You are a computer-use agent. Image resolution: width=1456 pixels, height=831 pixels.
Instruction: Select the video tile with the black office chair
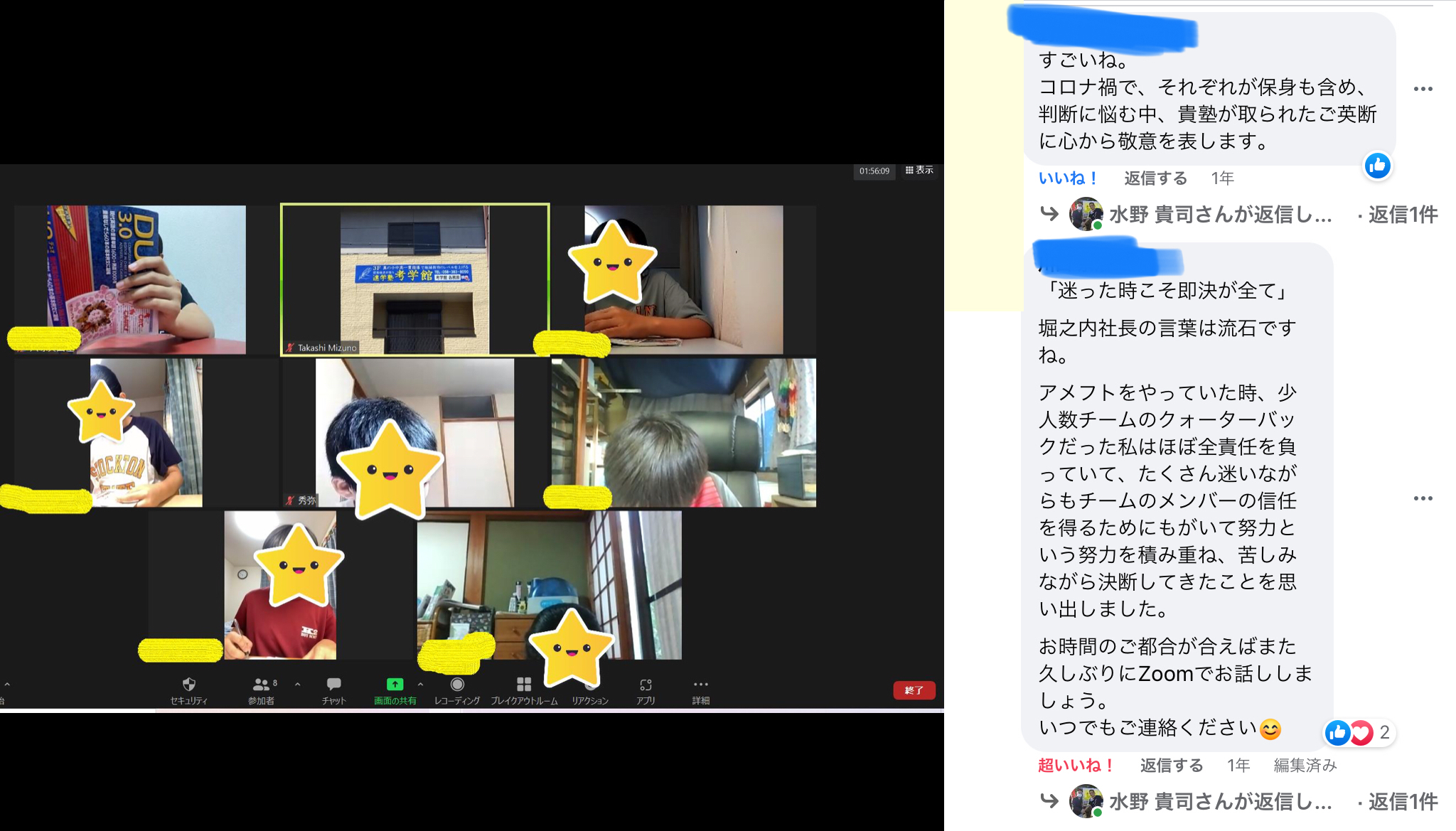point(684,432)
